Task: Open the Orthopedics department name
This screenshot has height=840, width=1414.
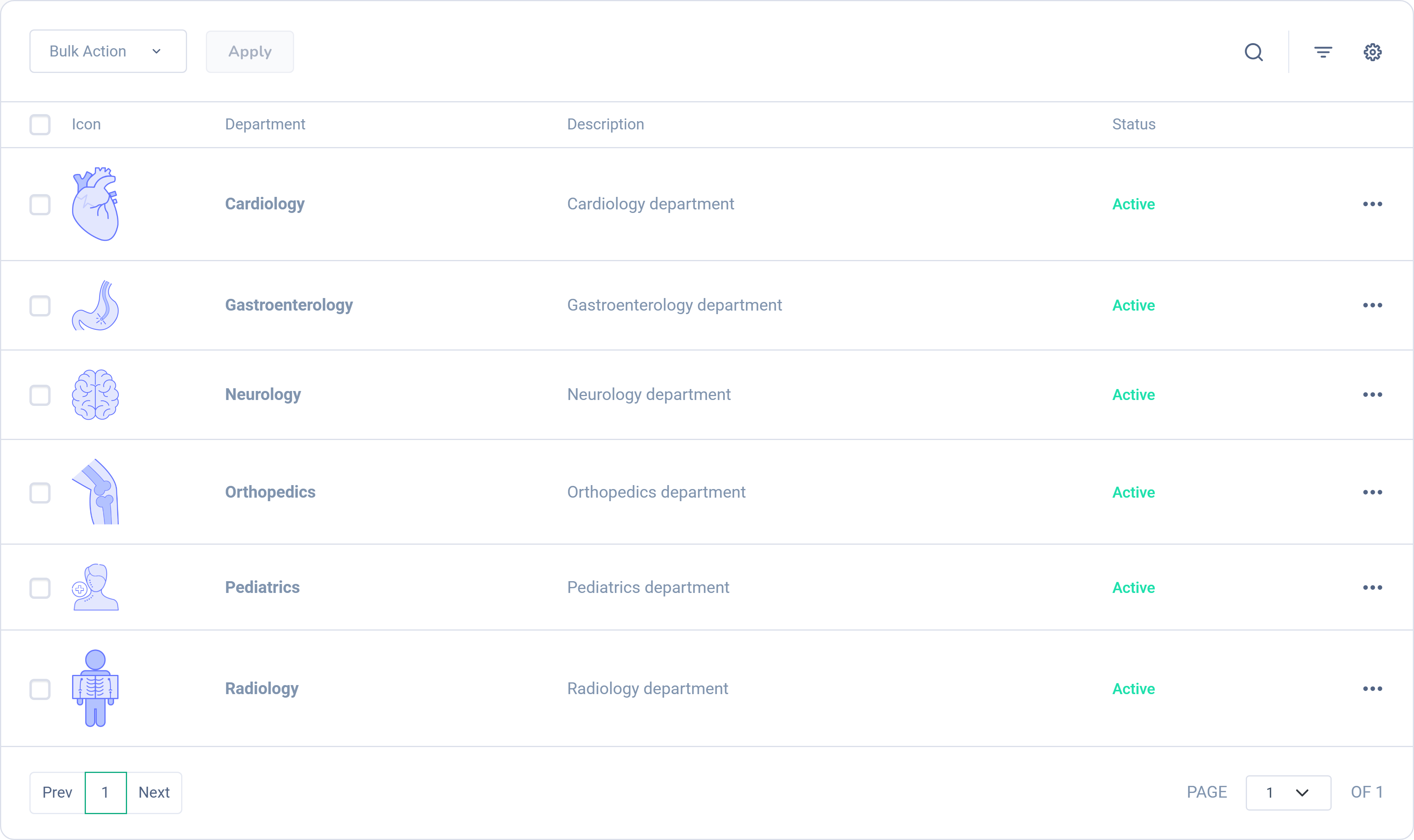Action: point(271,492)
